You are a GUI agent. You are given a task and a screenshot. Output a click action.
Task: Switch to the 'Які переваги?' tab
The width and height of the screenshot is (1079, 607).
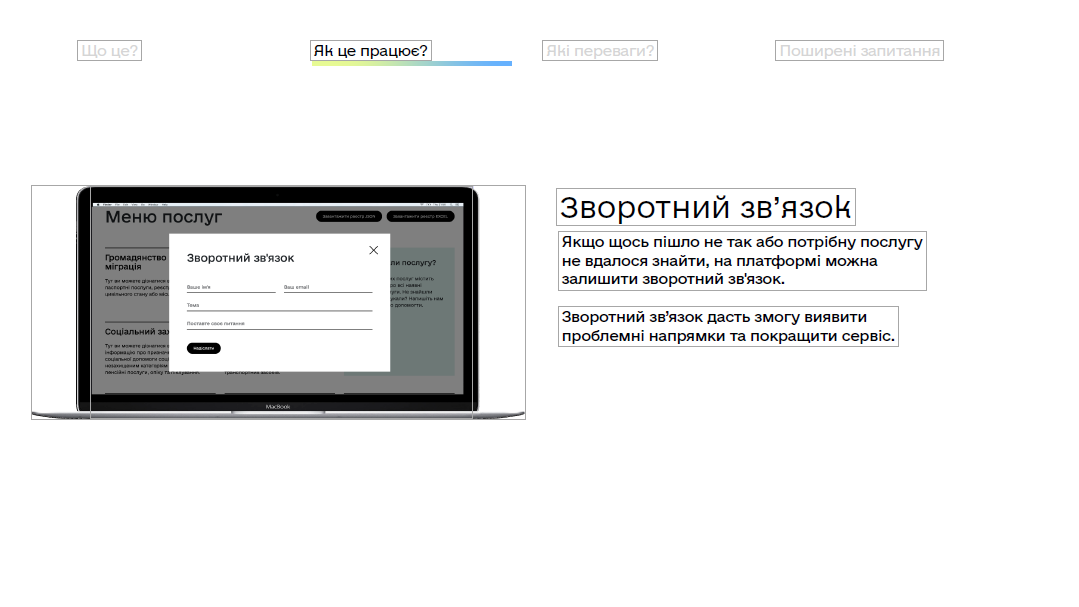[600, 51]
